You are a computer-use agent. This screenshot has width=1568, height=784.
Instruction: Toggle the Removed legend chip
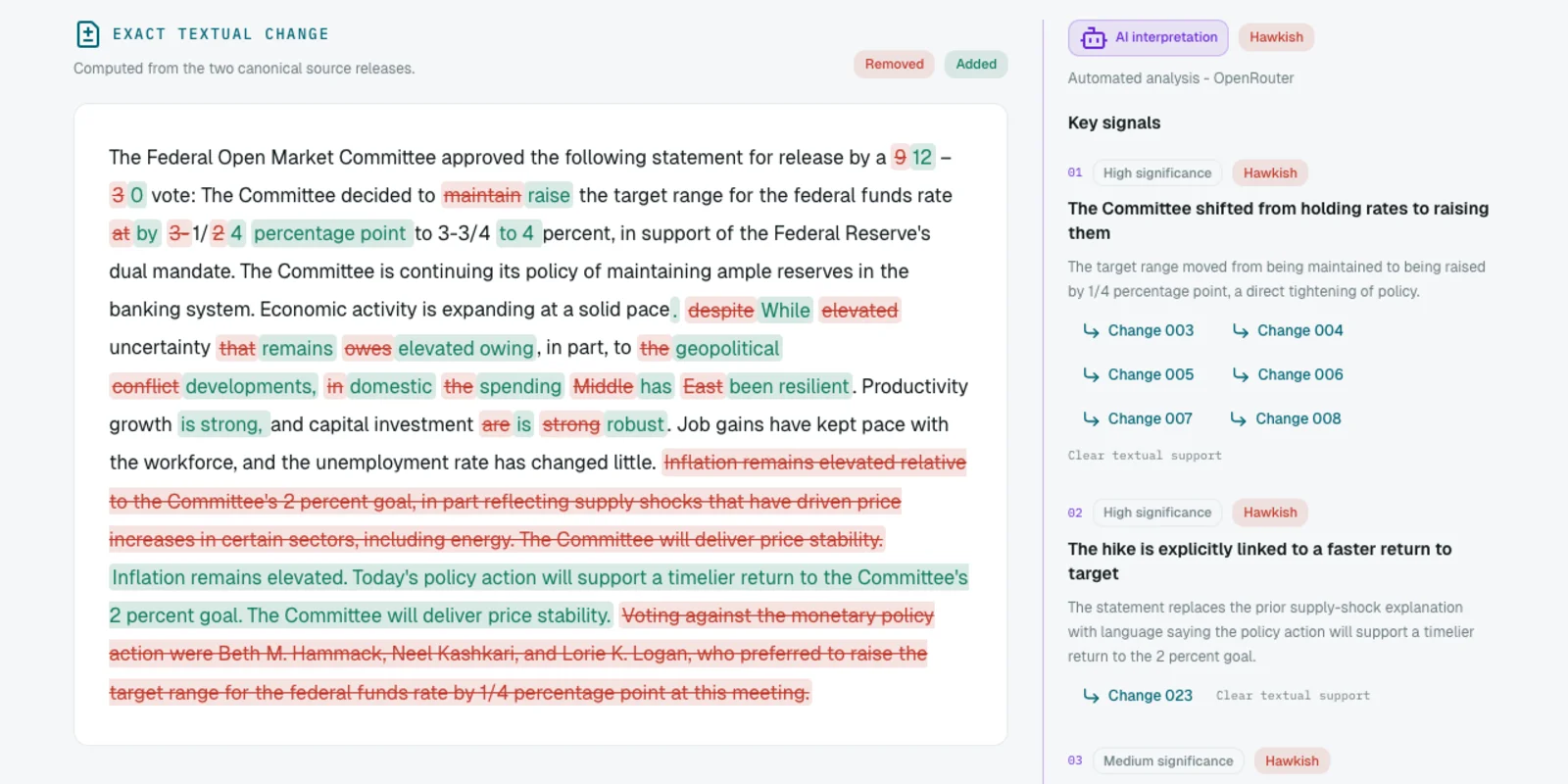tap(894, 65)
